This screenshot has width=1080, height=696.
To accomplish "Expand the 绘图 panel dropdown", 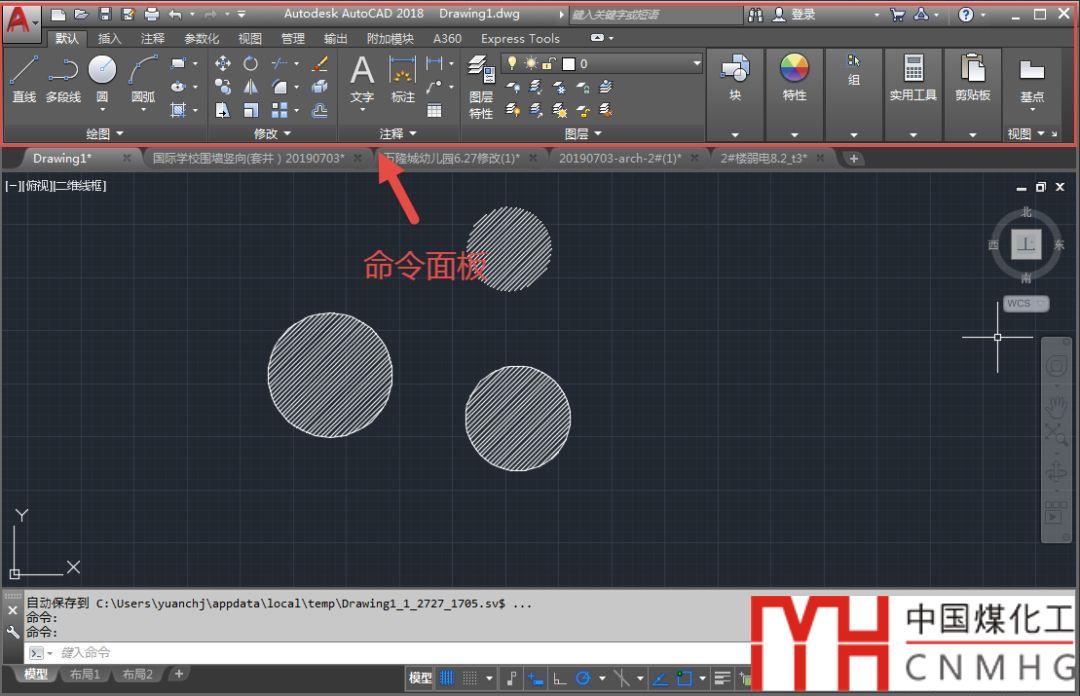I will [105, 133].
